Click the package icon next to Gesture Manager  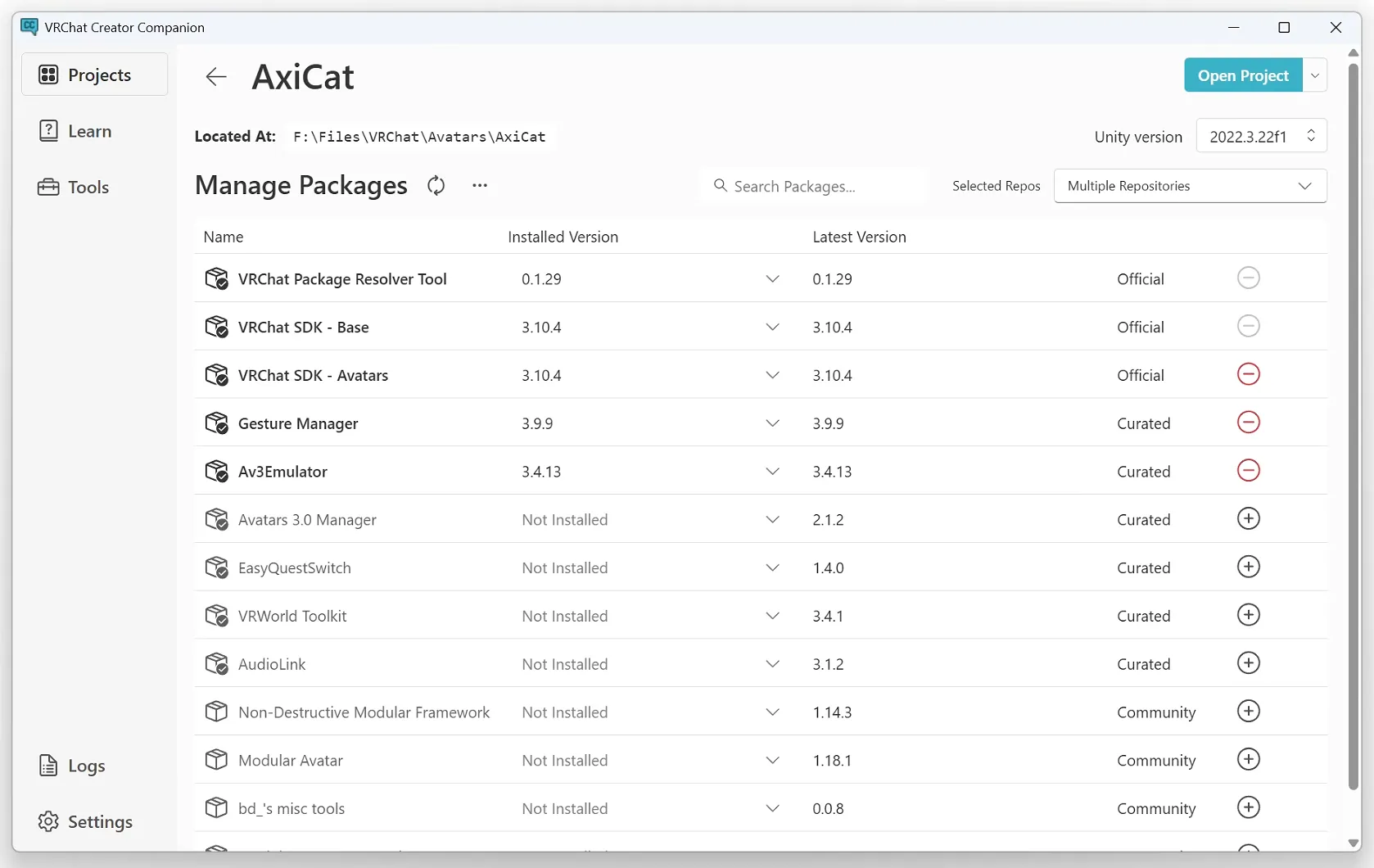(x=216, y=423)
